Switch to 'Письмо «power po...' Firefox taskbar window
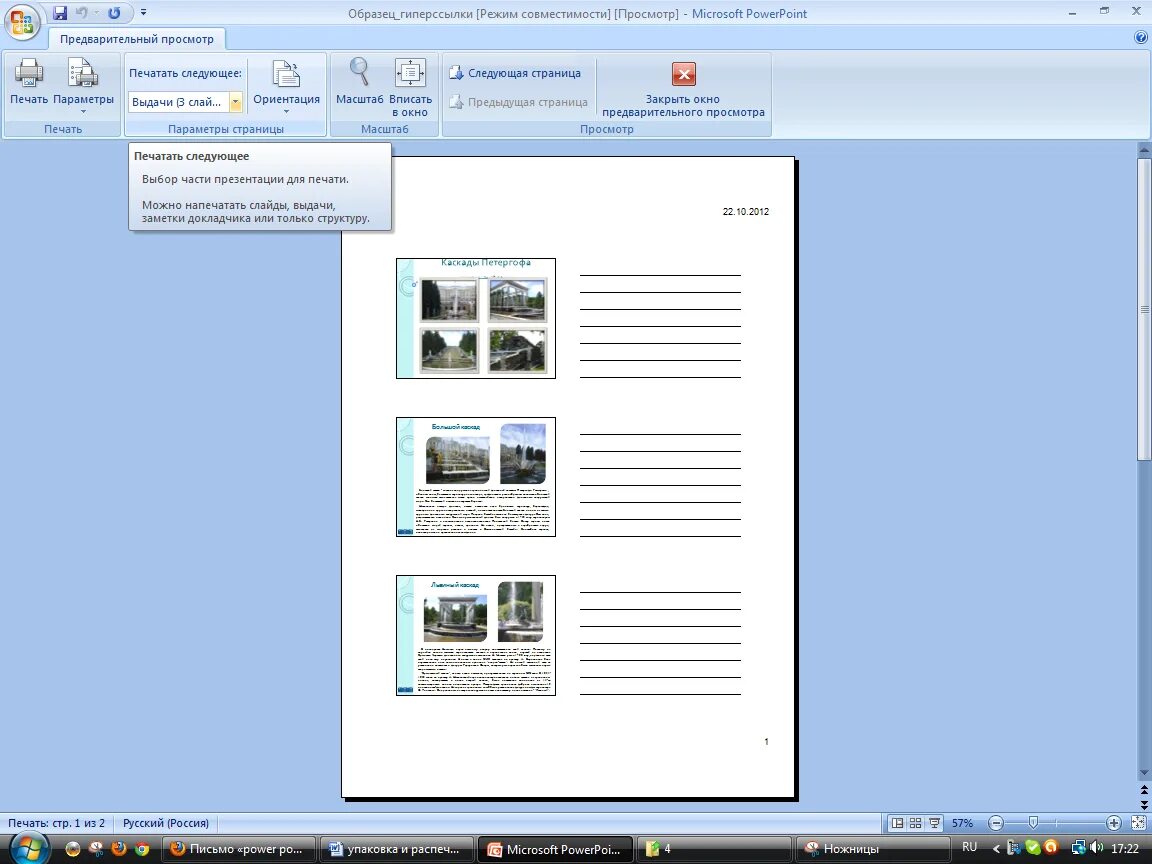 pyautogui.click(x=238, y=849)
